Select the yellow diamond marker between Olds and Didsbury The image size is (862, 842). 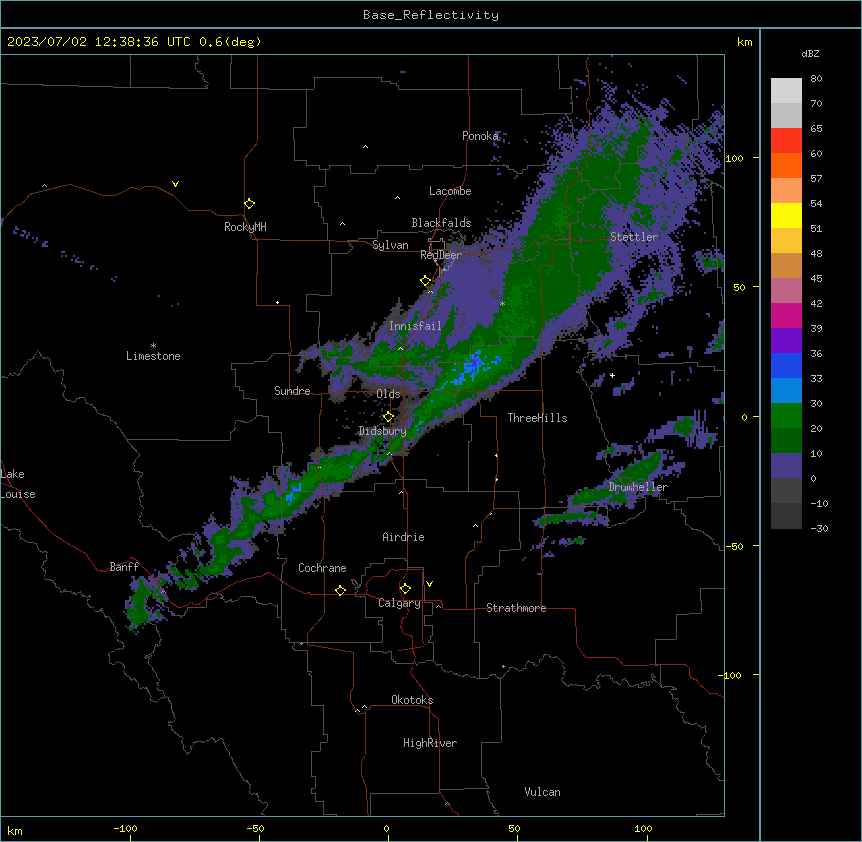pyautogui.click(x=389, y=417)
